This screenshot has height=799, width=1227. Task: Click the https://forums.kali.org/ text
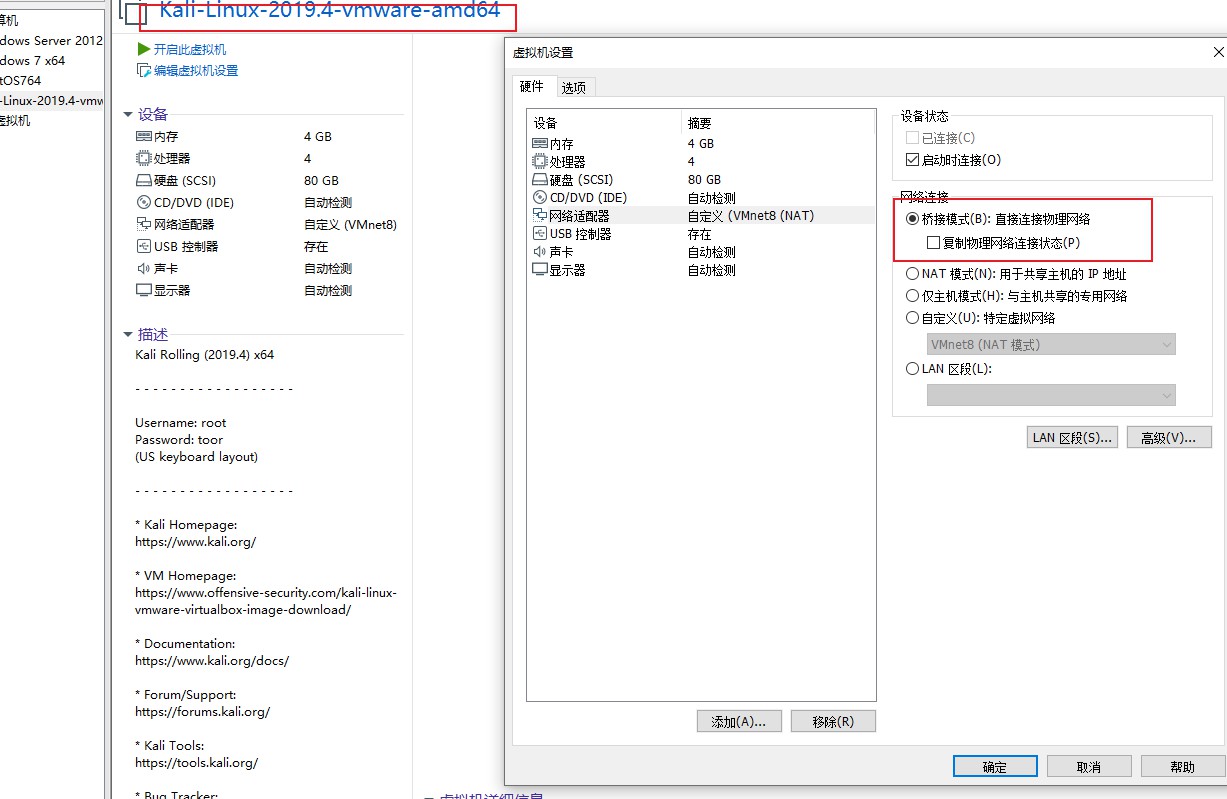coord(203,712)
